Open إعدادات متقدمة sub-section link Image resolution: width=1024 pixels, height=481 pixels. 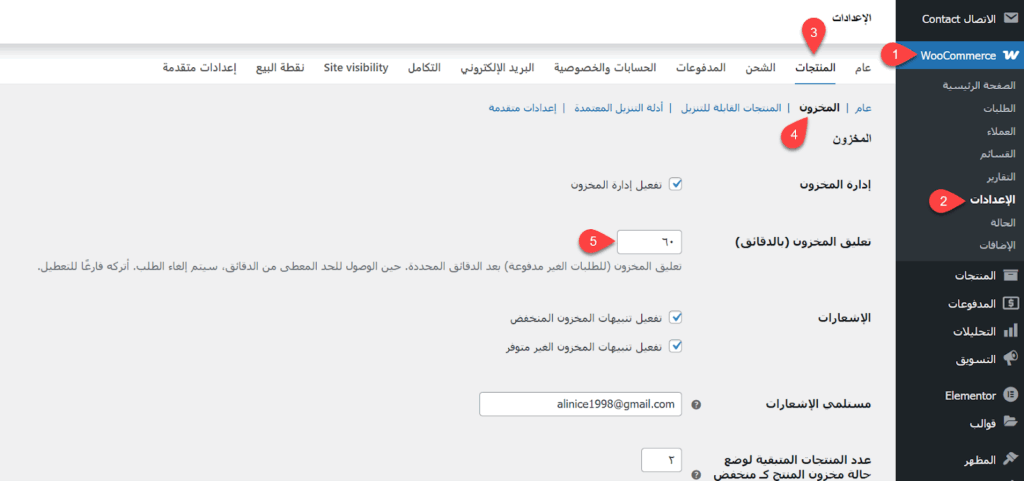click(522, 108)
